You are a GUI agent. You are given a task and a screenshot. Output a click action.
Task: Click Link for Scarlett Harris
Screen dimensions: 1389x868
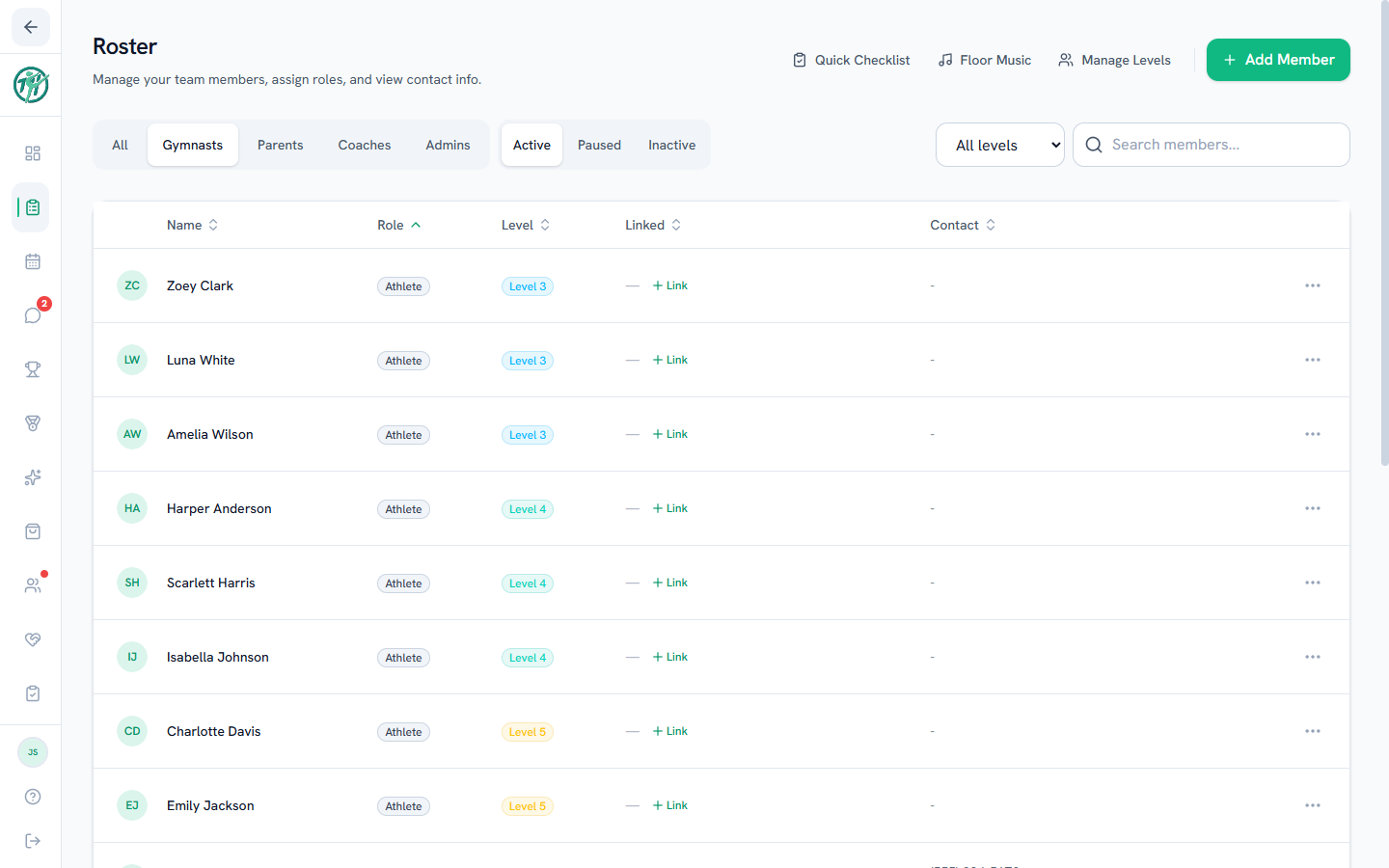coord(670,583)
